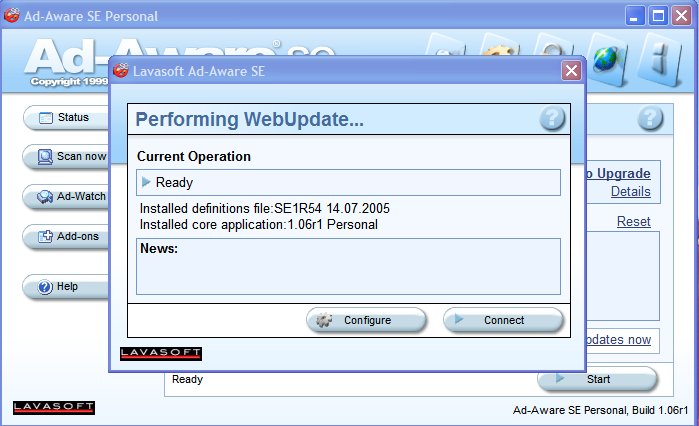699x426 pixels.
Task: Click the 'Current Operation' label
Action: (x=193, y=156)
